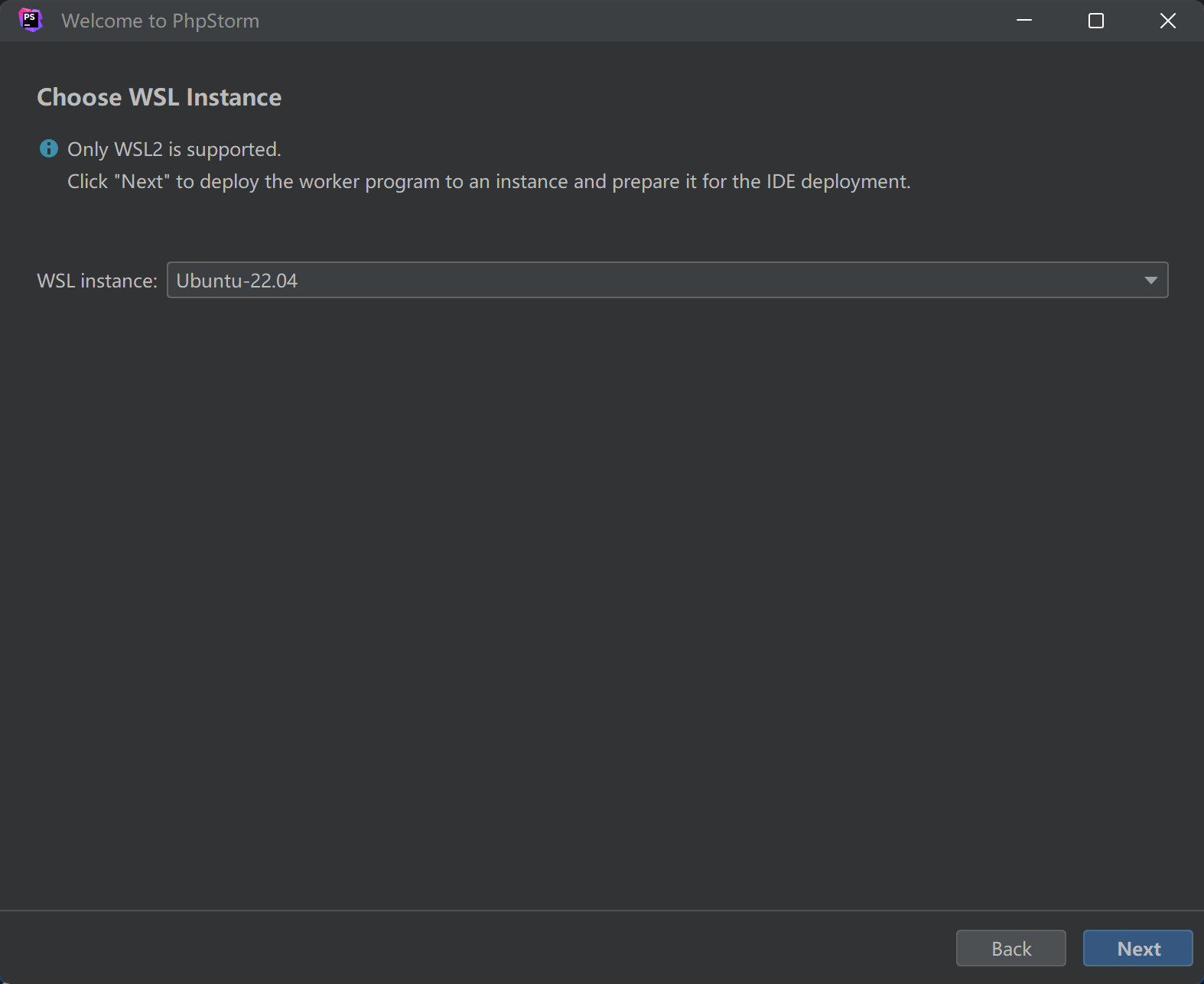
Task: Click the PhpStorm logo icon
Action: 30,20
